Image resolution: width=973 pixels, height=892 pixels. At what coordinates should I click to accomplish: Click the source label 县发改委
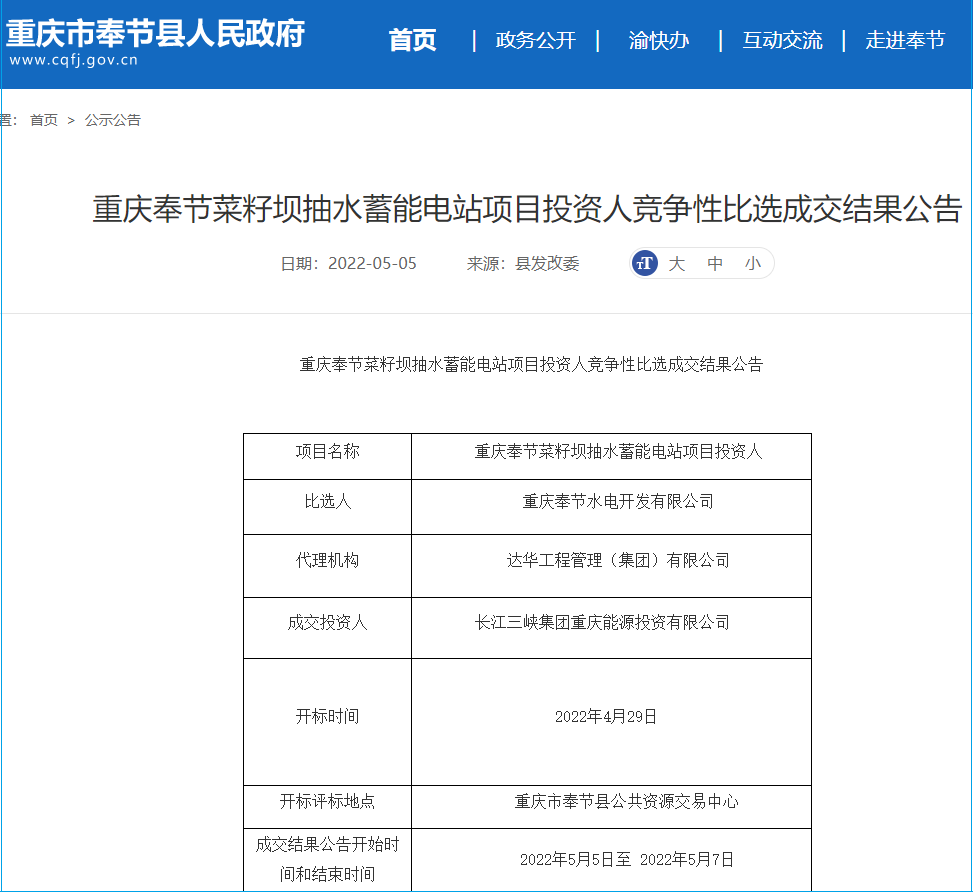coord(547,264)
